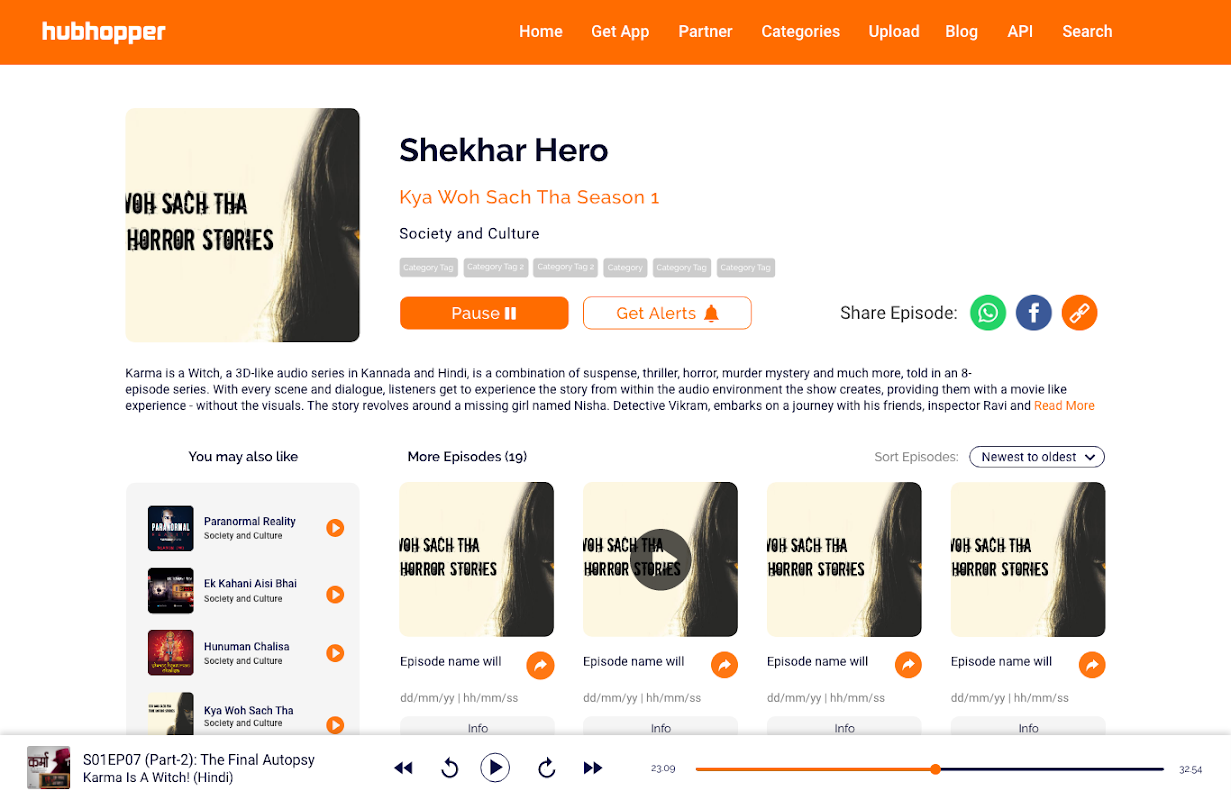Enable Get Alerts notifications
The width and height of the screenshot is (1231, 800).
tap(667, 313)
